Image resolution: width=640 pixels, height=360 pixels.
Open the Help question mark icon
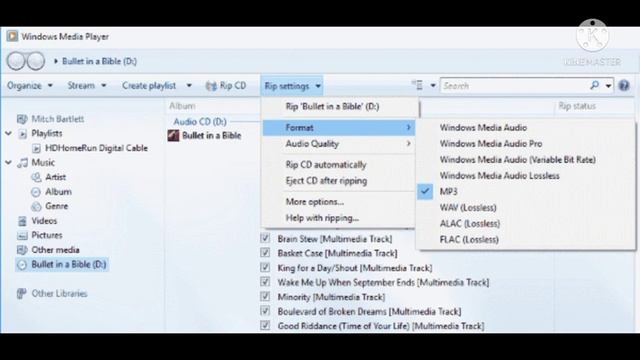point(624,85)
